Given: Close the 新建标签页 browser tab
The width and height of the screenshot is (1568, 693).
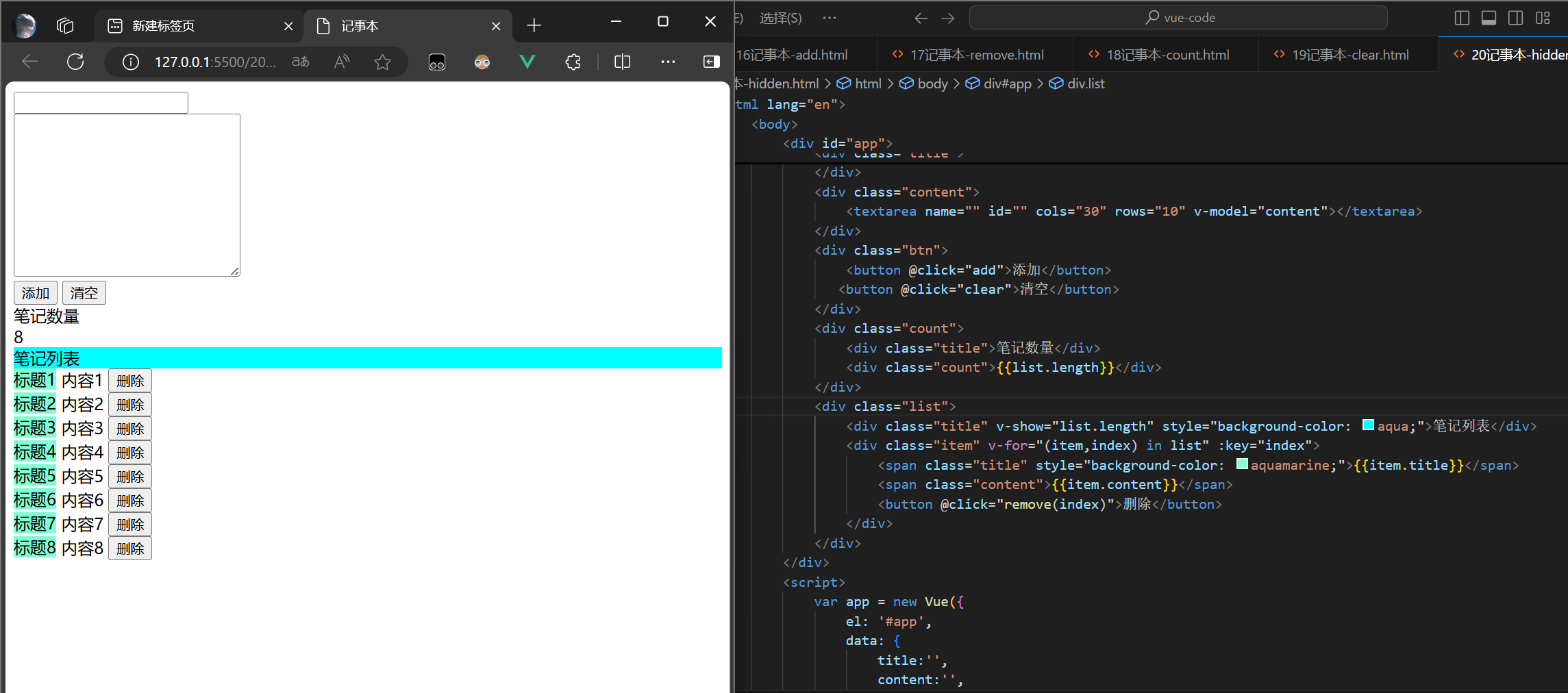Looking at the screenshot, I should [288, 26].
